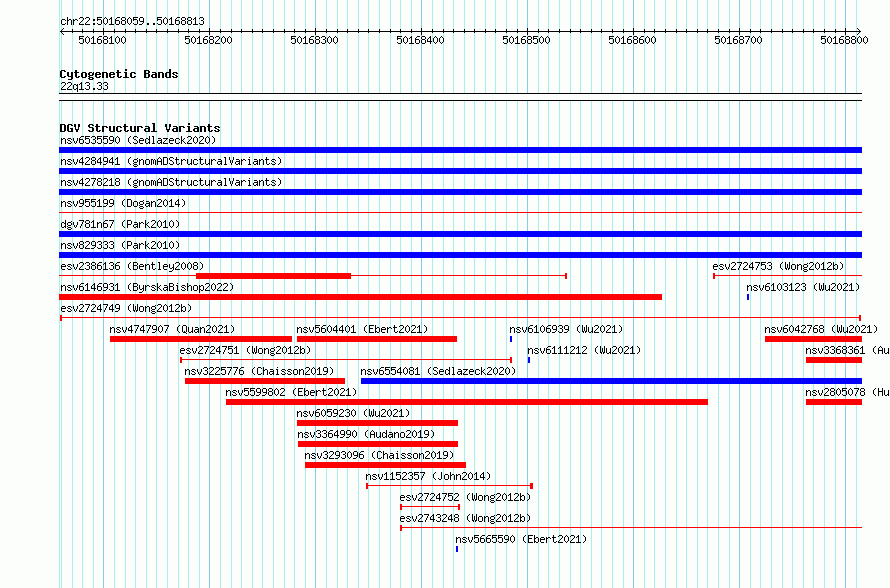The image size is (890, 588).
Task: Click nsv6042768 (Wu2021) label
Action: [x=821, y=329]
